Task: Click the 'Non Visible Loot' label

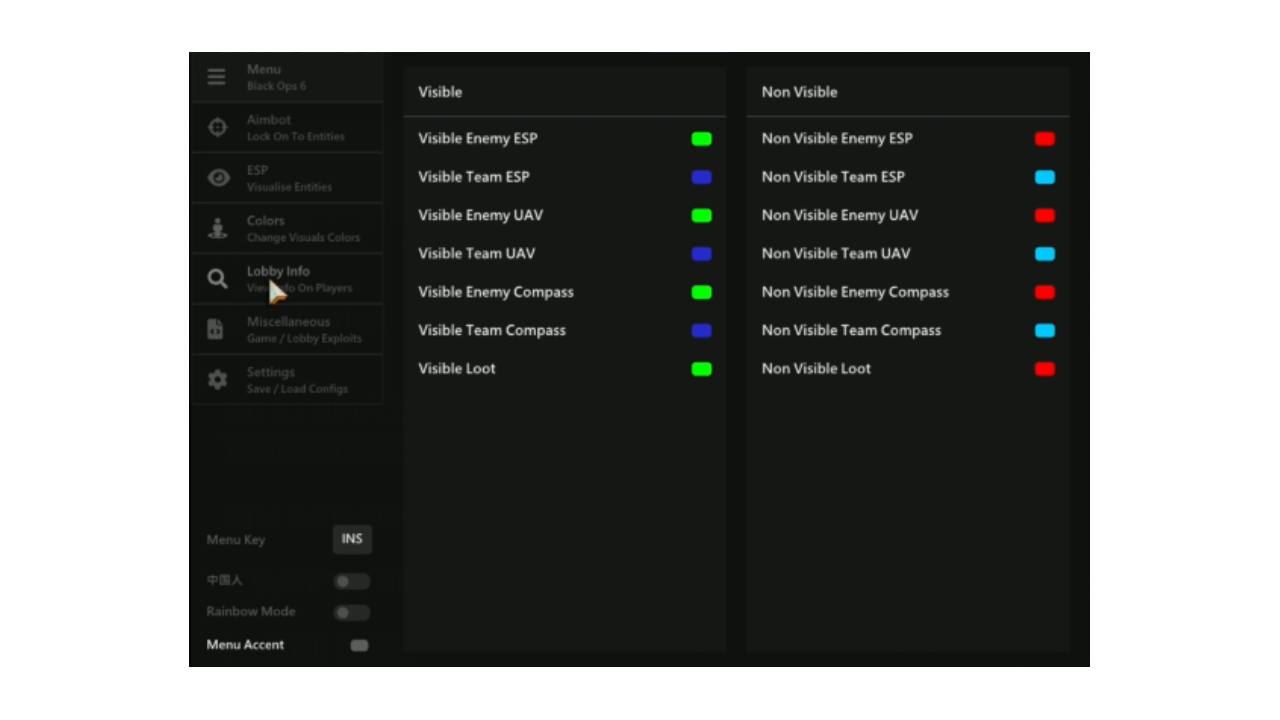Action: (816, 368)
